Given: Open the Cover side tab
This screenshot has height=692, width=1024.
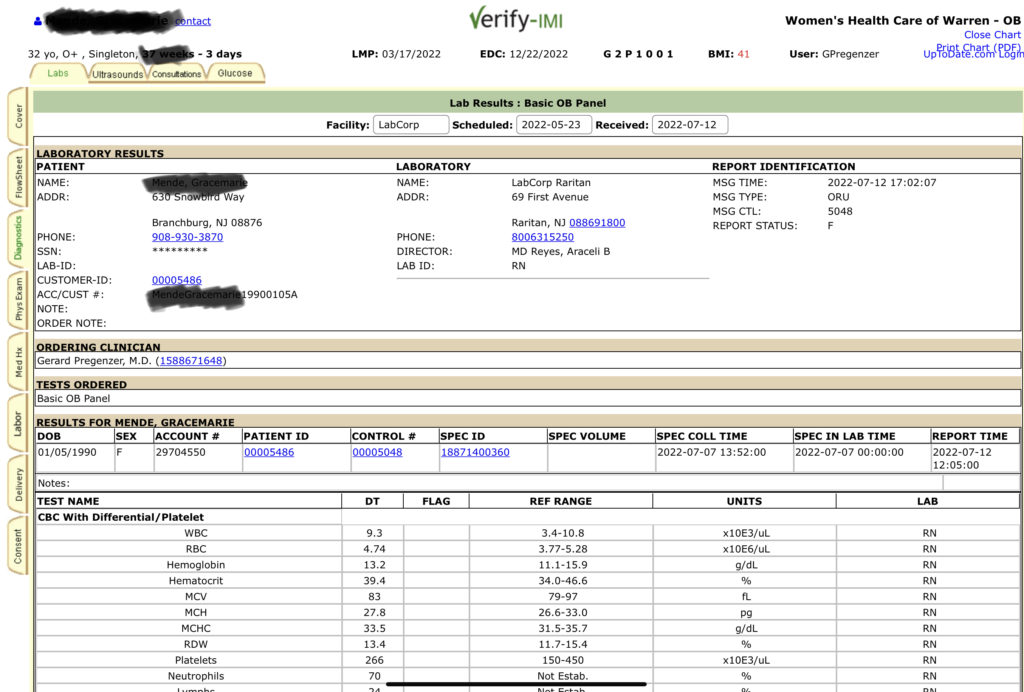Looking at the screenshot, I should pos(18,116).
